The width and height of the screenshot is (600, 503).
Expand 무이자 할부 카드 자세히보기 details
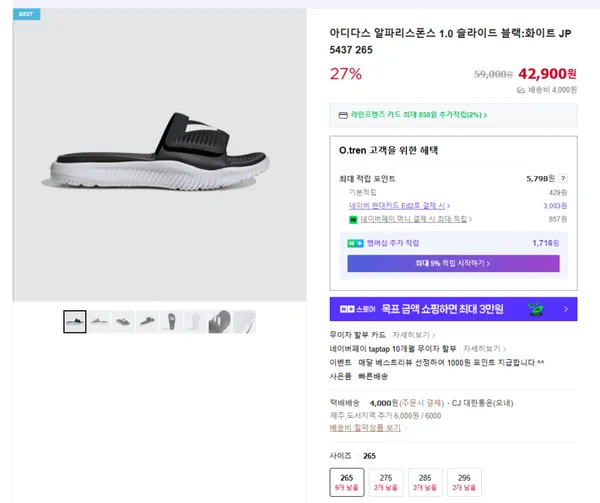coord(413,336)
